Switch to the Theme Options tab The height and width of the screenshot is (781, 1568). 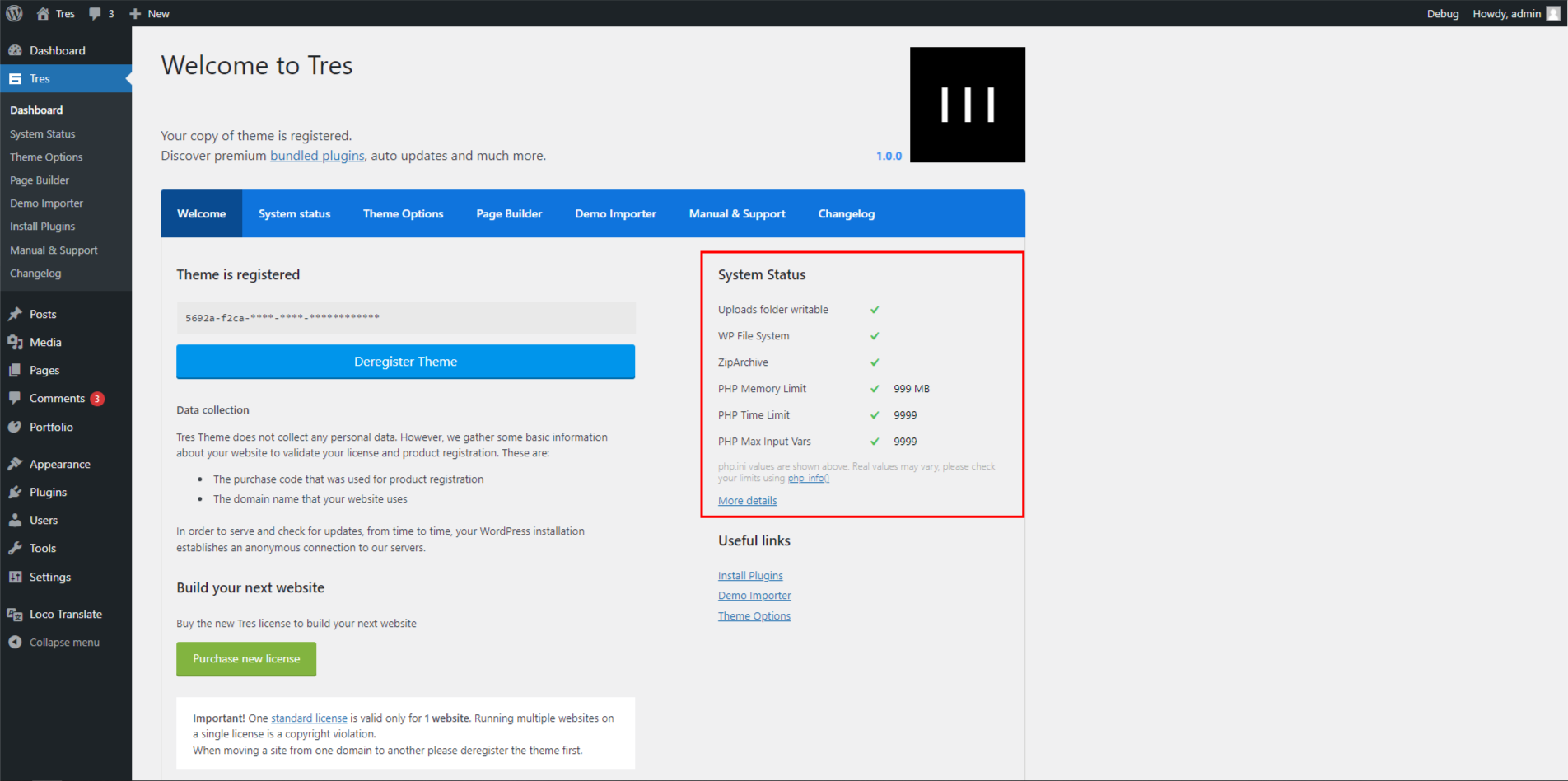pyautogui.click(x=403, y=213)
